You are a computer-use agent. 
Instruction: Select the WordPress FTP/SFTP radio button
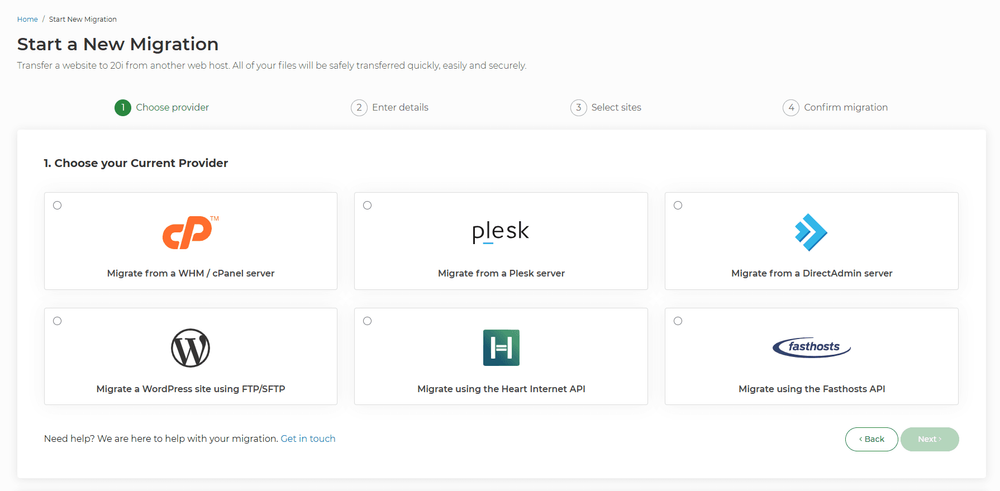pyautogui.click(x=57, y=321)
